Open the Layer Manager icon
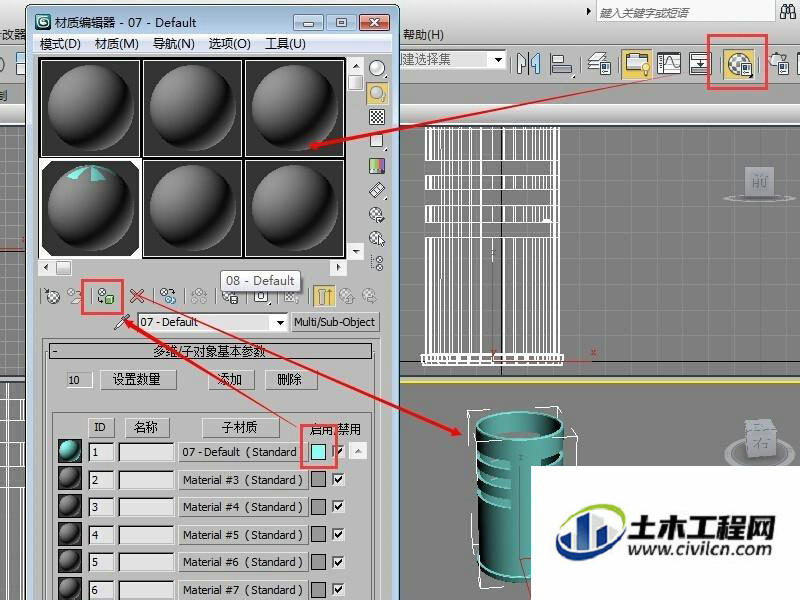The height and width of the screenshot is (600, 800). tap(599, 64)
